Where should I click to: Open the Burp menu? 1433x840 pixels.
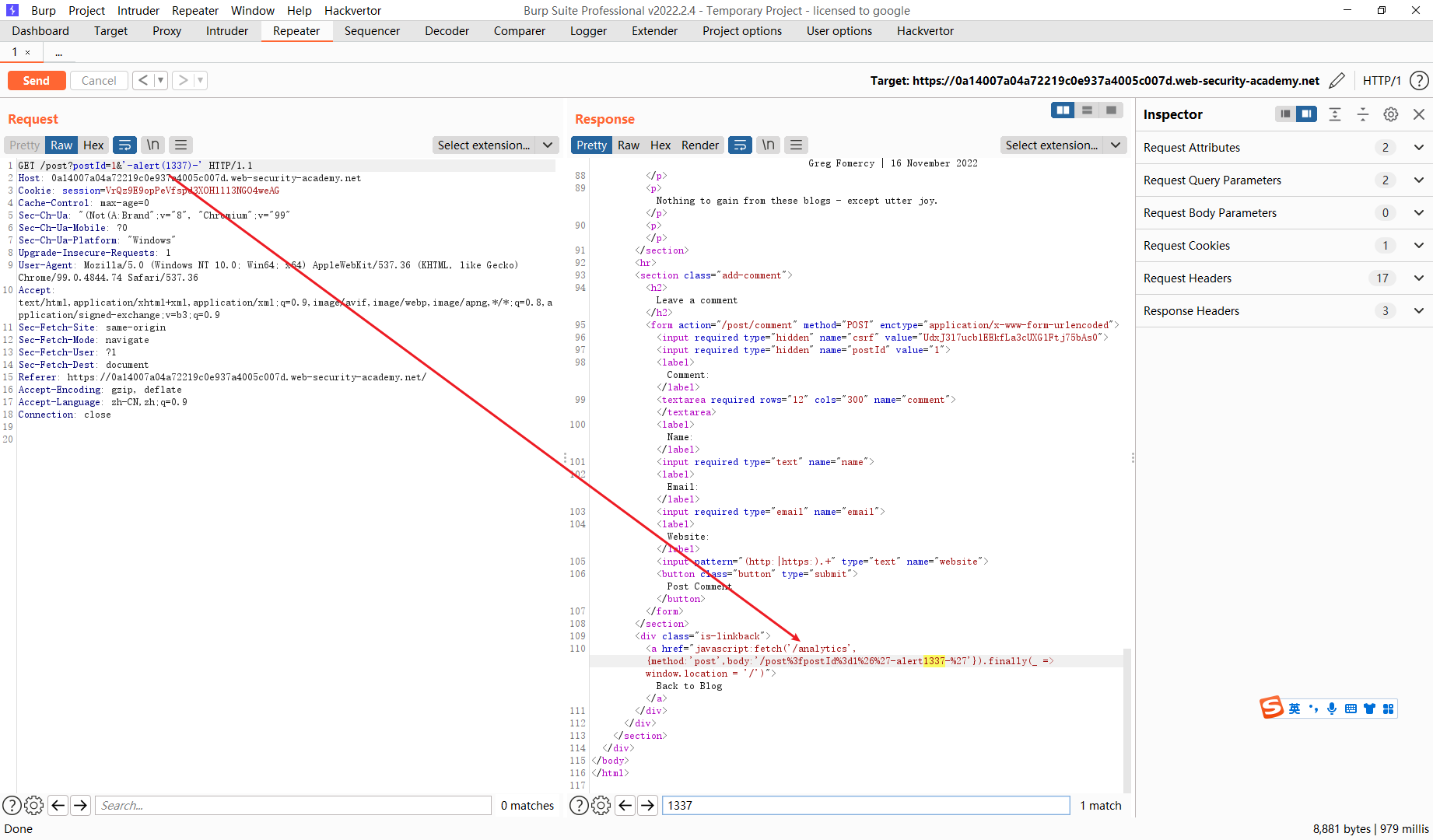click(44, 10)
